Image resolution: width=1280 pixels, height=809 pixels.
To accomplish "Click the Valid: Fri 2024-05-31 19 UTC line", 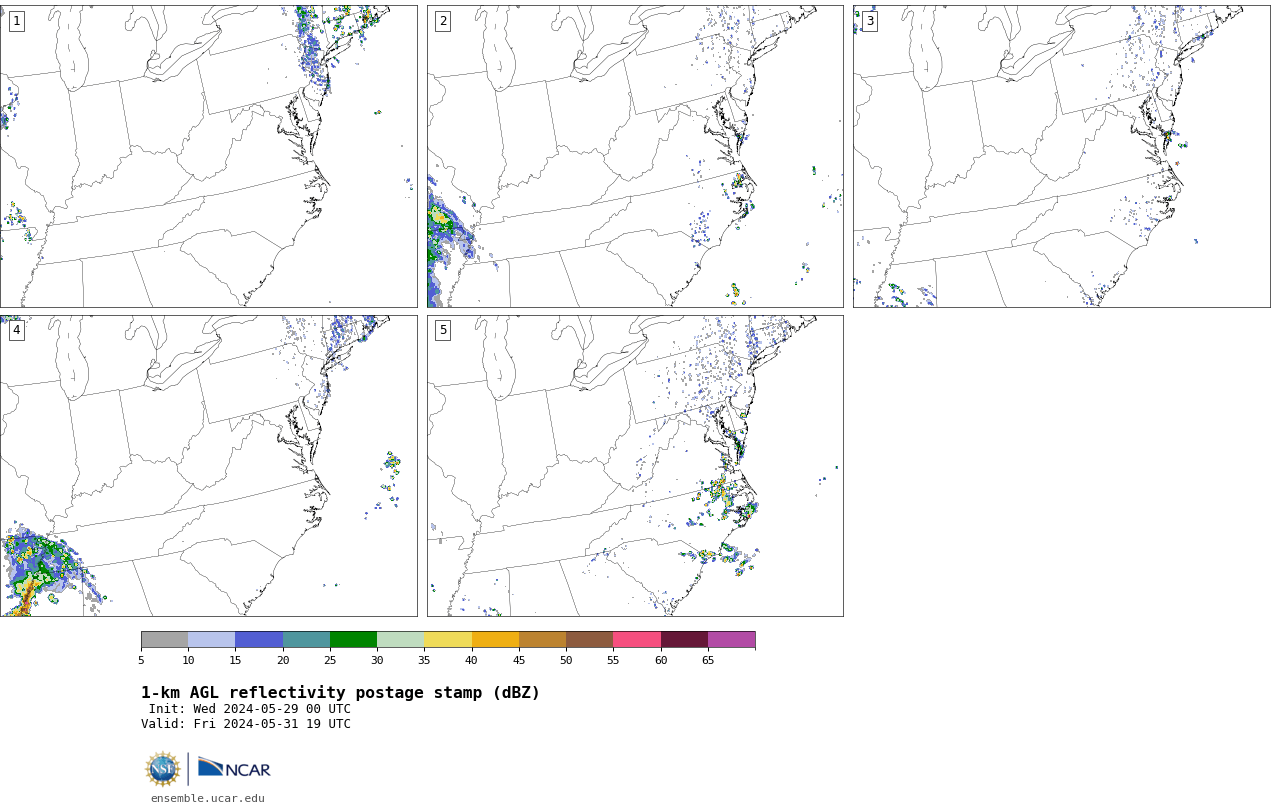I will coord(246,724).
